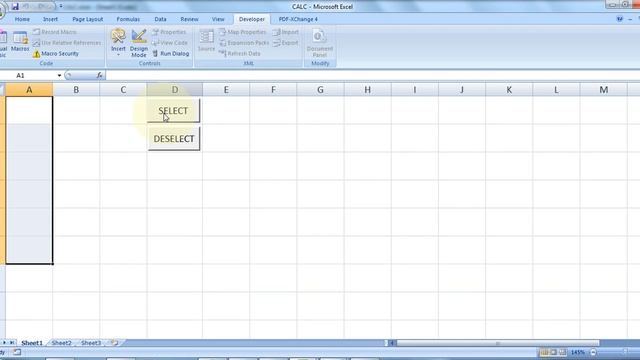Click the Insert Worksheet tab icon

coord(115,343)
